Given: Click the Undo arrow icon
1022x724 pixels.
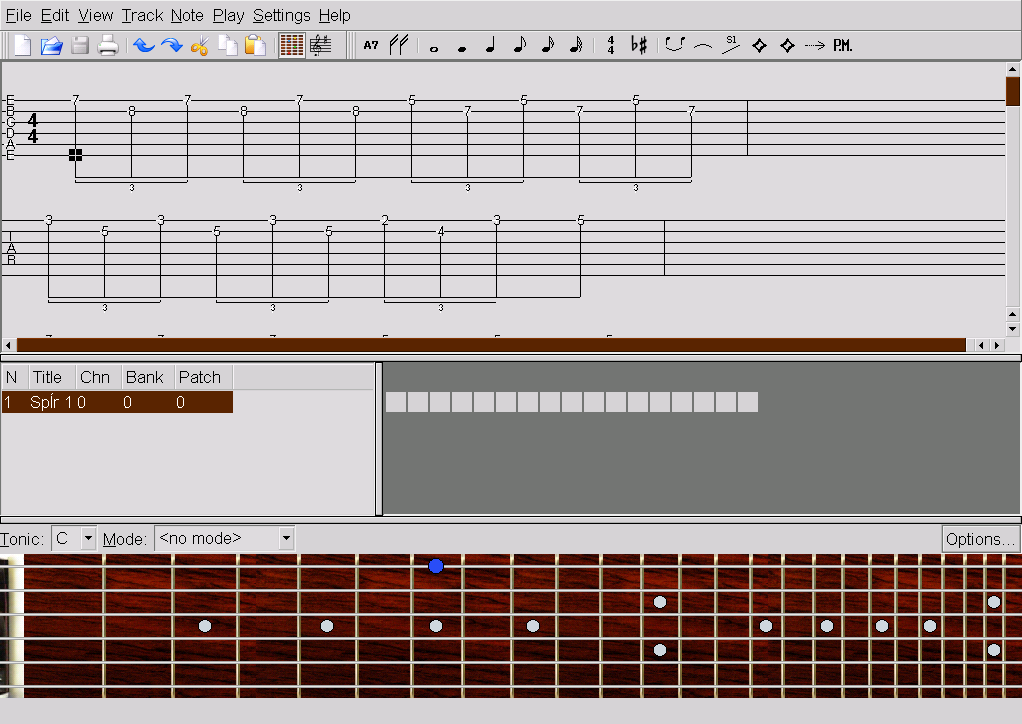Looking at the screenshot, I should pyautogui.click(x=144, y=45).
